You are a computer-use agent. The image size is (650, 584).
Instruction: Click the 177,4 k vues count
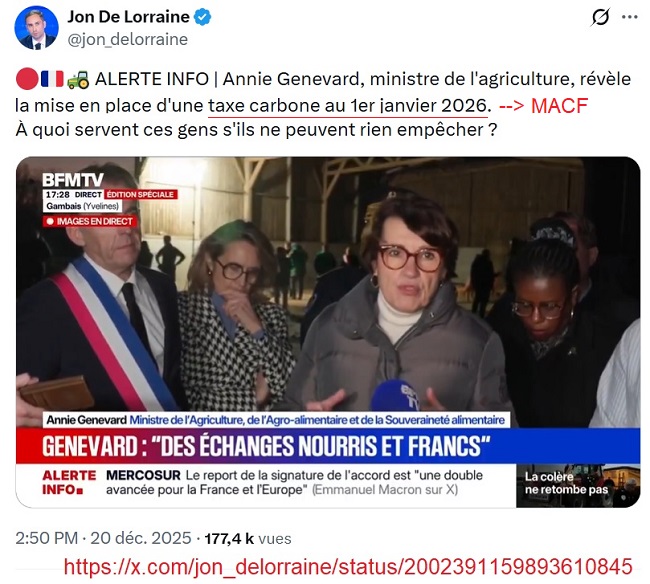[x=248, y=538]
